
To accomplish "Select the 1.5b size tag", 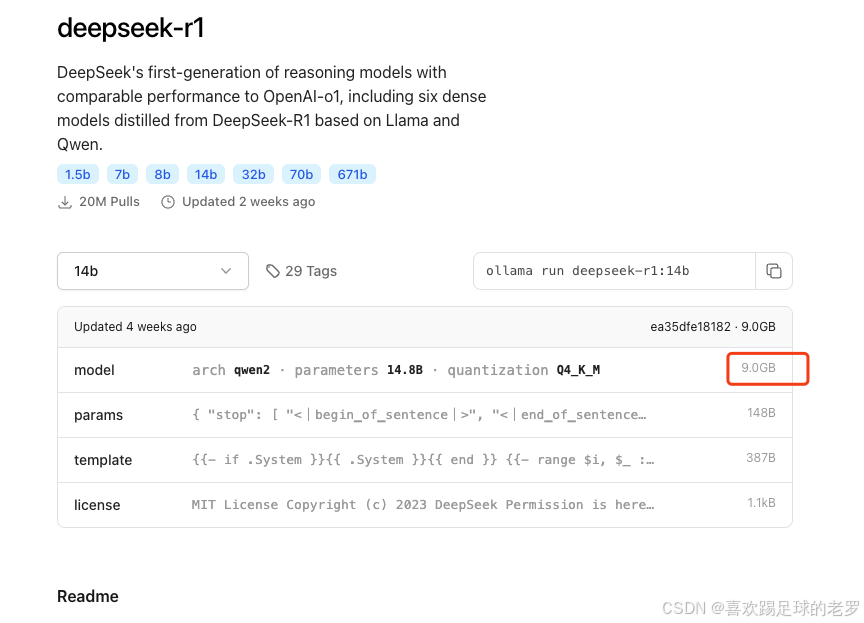I will [78, 175].
